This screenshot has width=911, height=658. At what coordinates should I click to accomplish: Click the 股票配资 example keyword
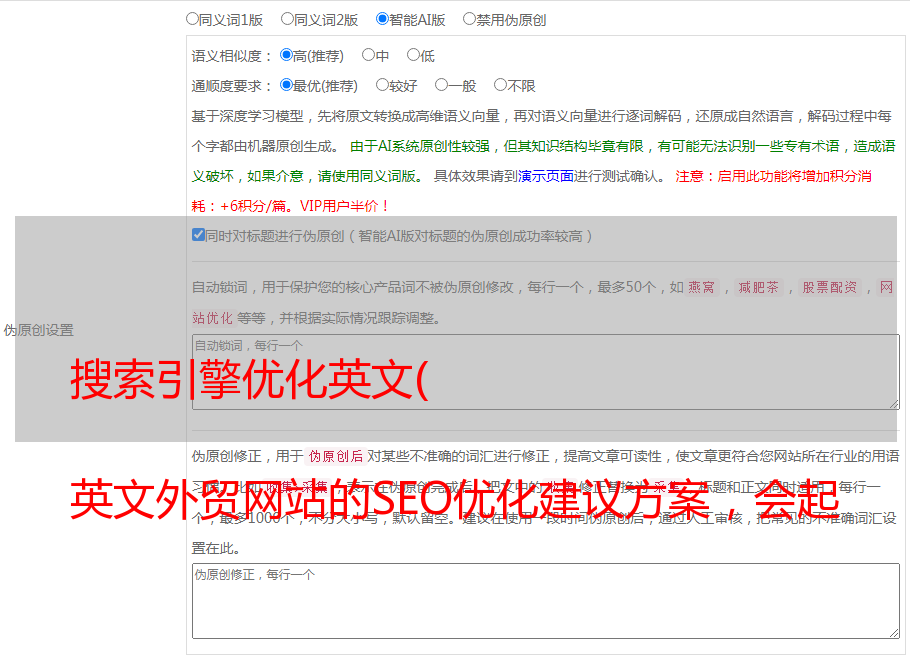tap(830, 287)
